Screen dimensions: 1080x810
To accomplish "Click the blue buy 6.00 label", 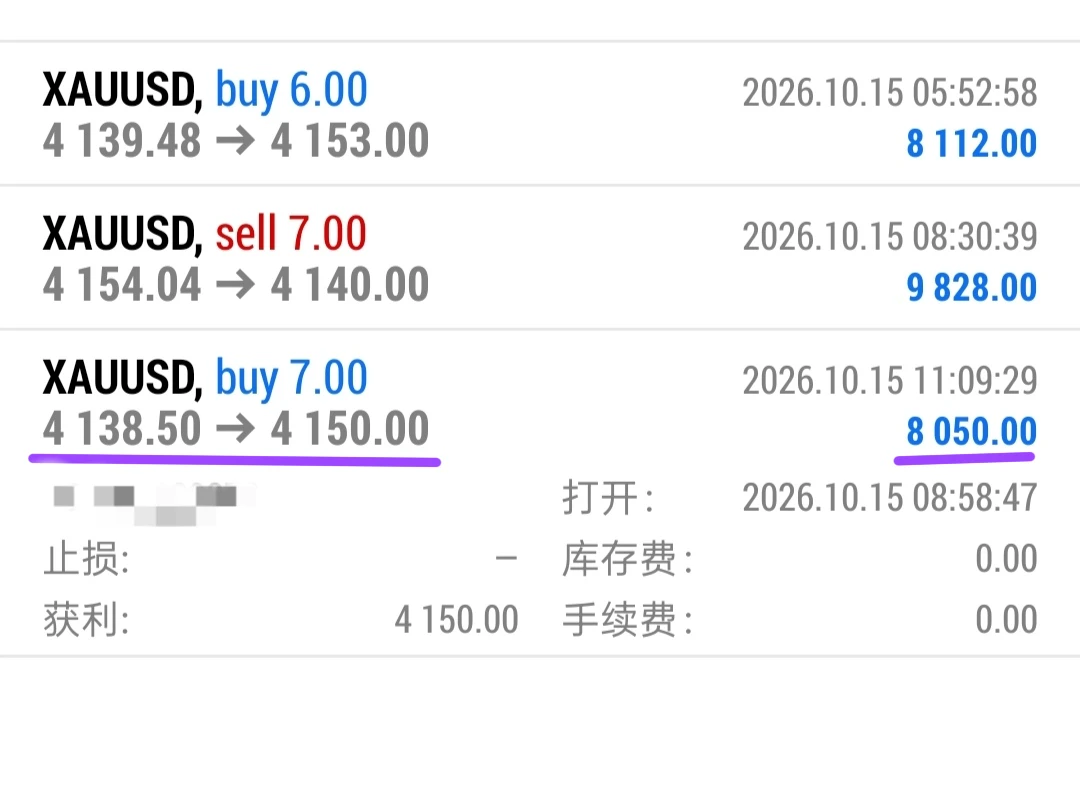I will (x=291, y=90).
